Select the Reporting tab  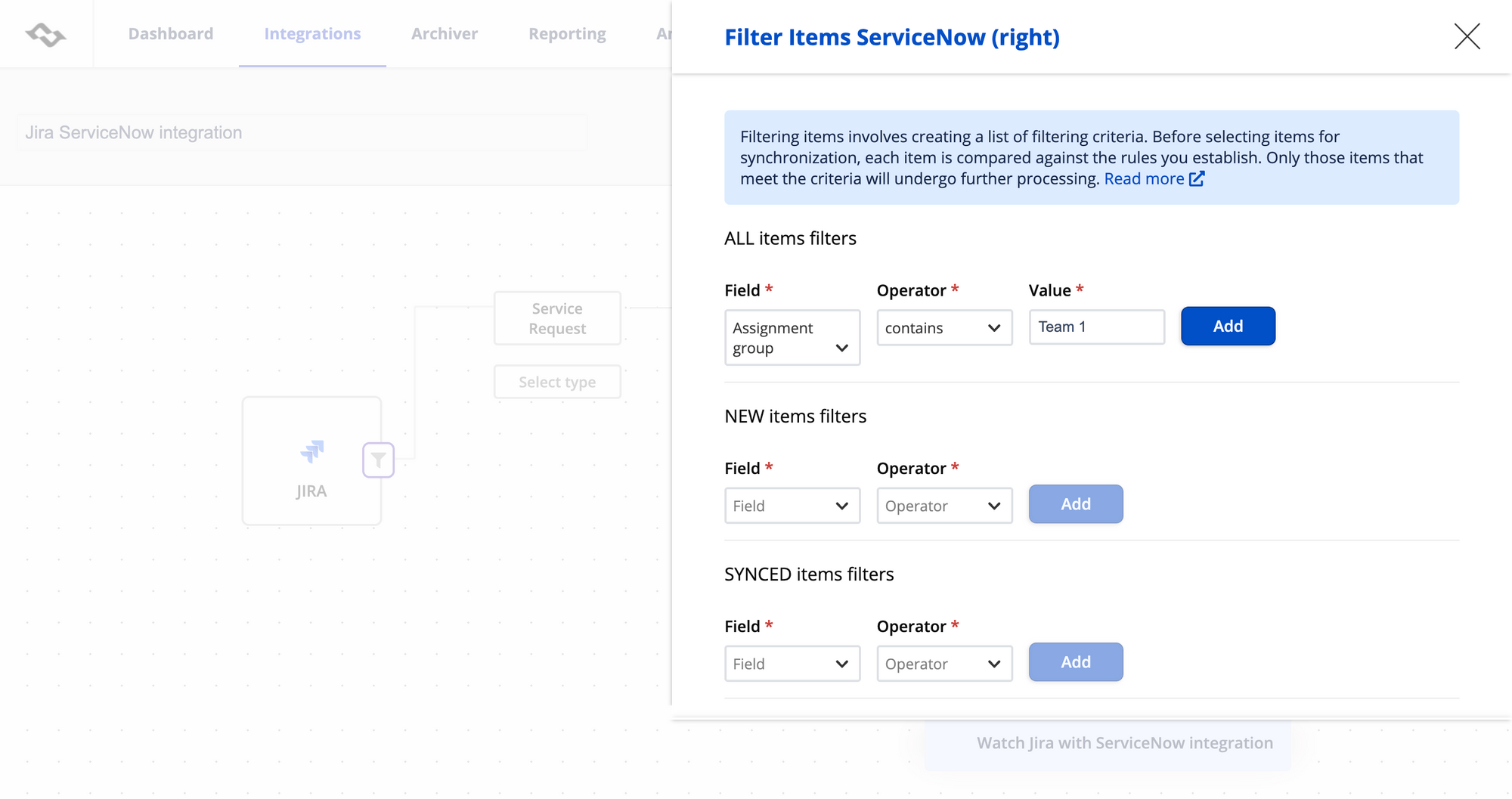tap(567, 33)
